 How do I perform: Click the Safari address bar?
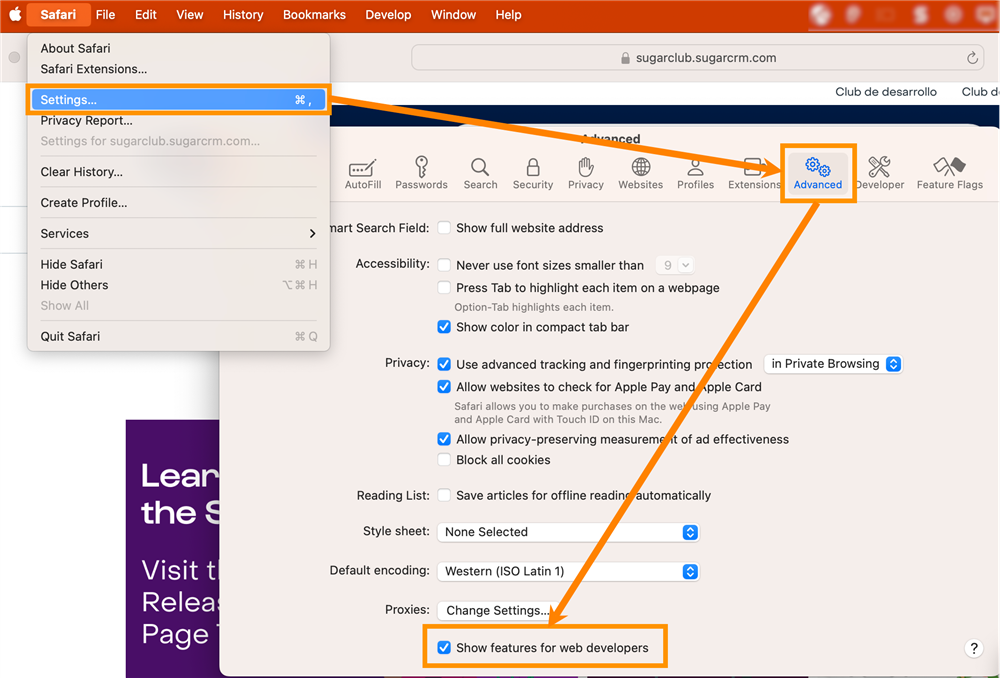(x=698, y=58)
